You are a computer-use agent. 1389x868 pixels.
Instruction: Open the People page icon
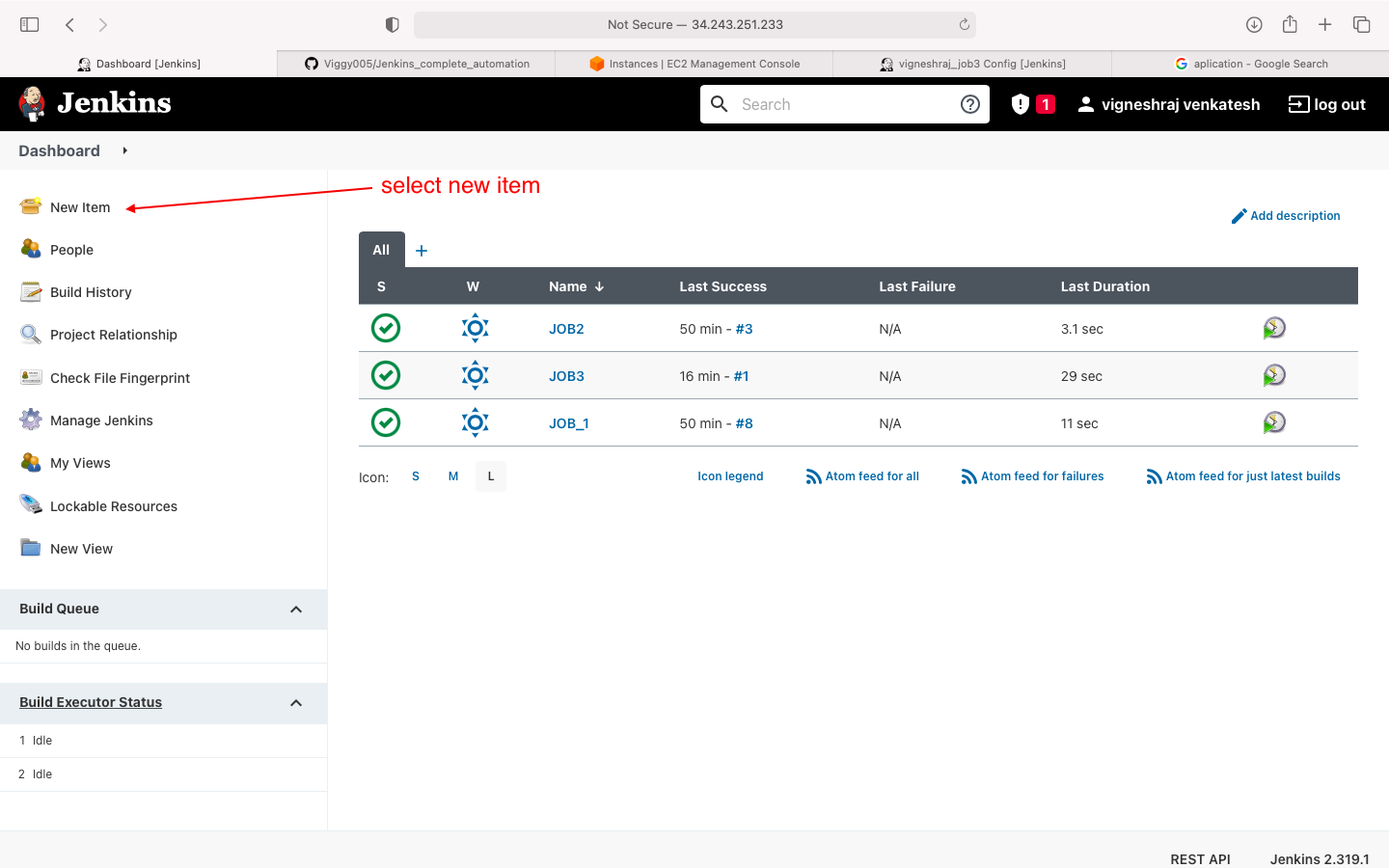(x=31, y=249)
